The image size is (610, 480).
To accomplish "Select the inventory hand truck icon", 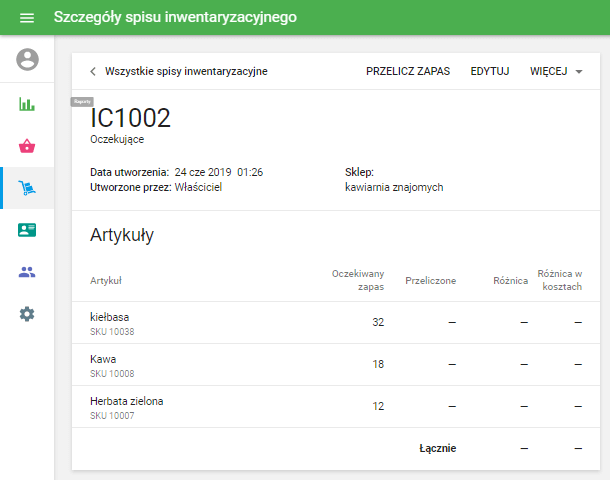I will (27, 188).
